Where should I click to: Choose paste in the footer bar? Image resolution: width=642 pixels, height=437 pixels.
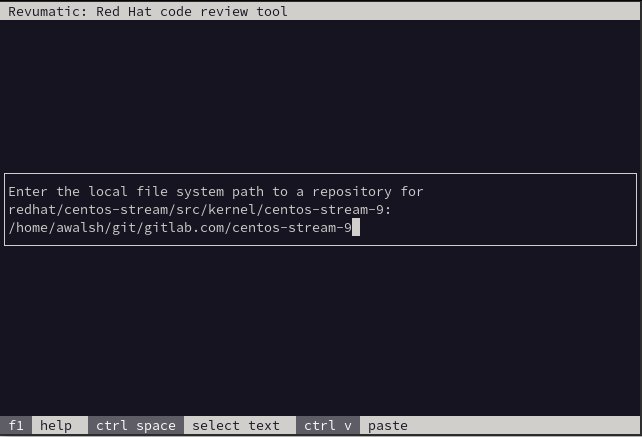[388, 426]
